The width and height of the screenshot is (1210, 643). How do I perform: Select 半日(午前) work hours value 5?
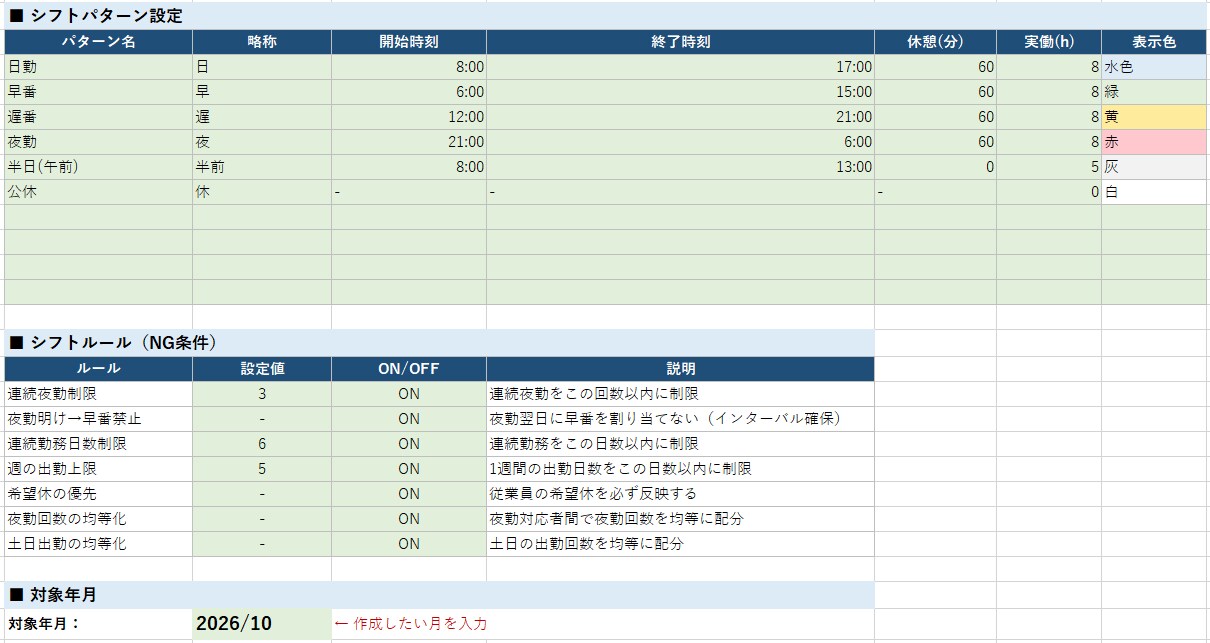click(x=1049, y=167)
